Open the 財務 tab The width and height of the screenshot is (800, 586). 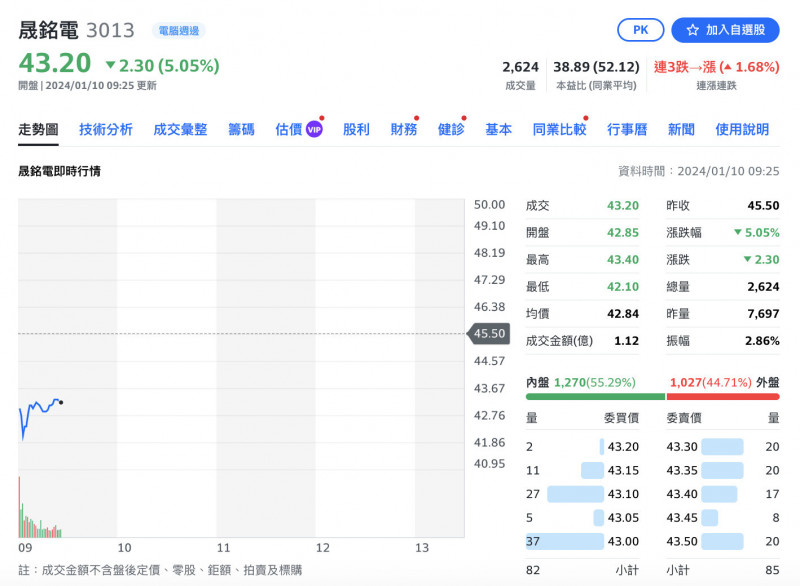[404, 130]
